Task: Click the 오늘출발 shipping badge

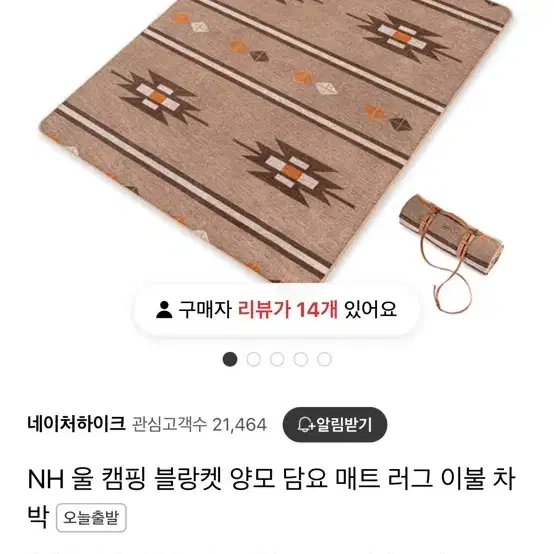Action: 91,518
